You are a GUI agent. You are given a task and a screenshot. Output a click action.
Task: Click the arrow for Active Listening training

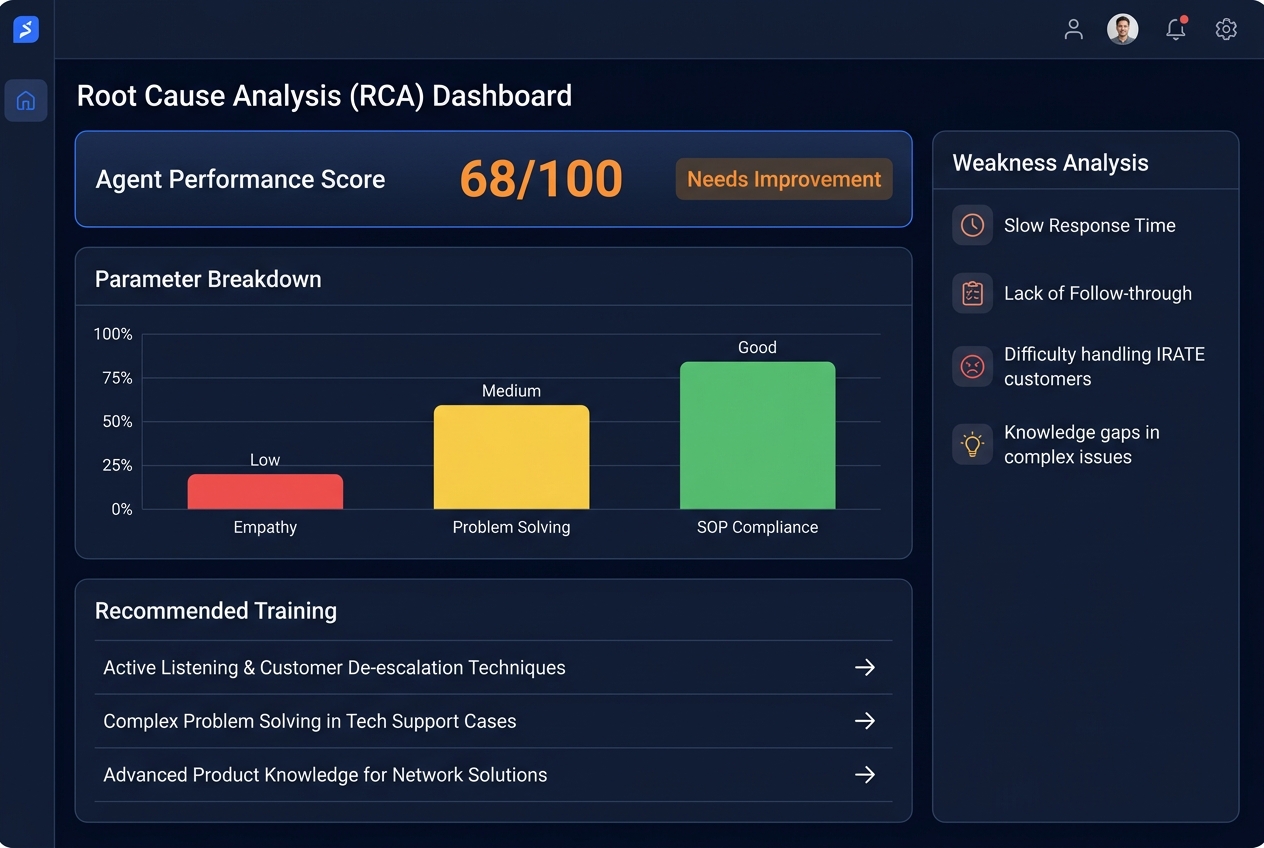coord(865,667)
